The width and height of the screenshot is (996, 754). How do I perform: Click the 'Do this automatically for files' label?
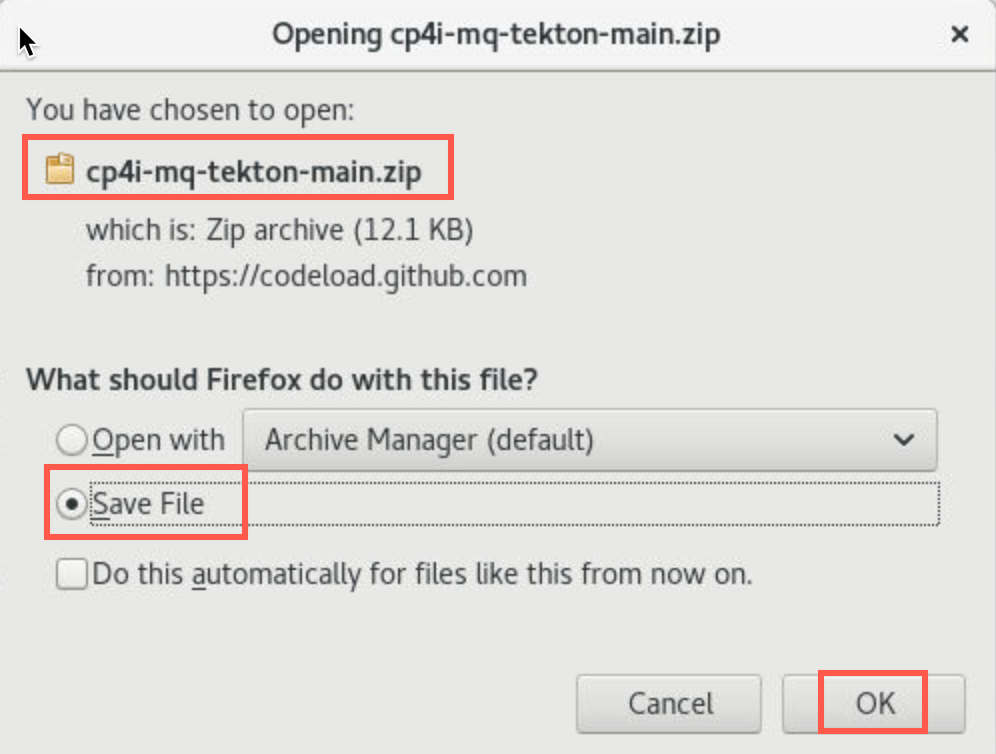coord(422,574)
